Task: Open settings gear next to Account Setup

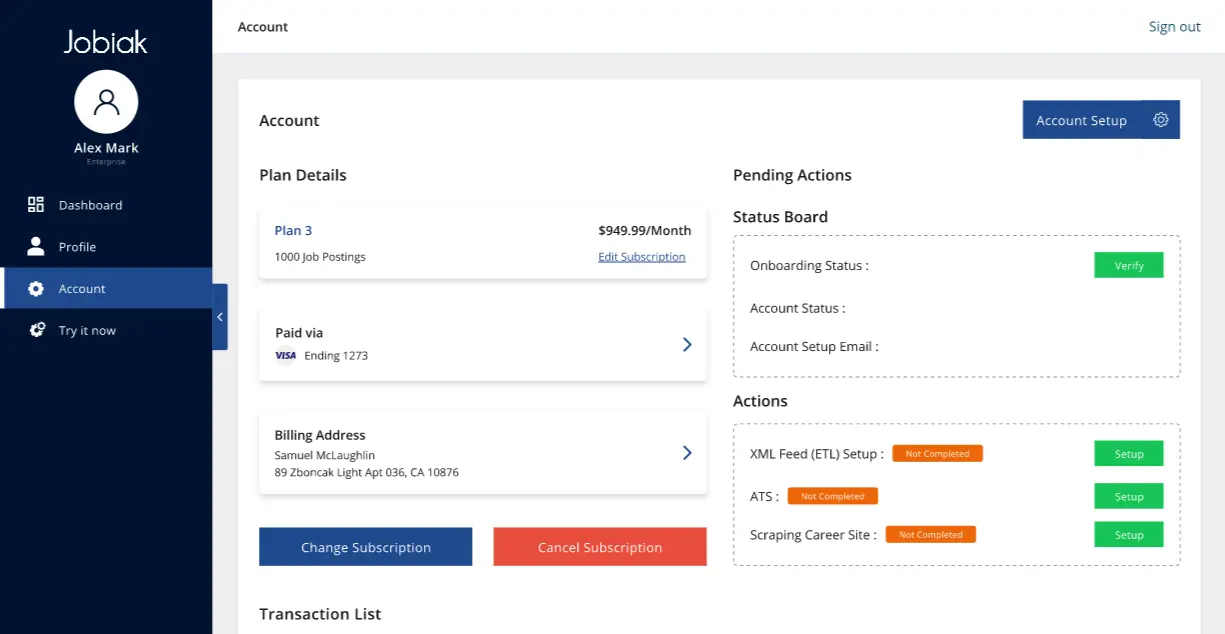Action: coord(1161,120)
